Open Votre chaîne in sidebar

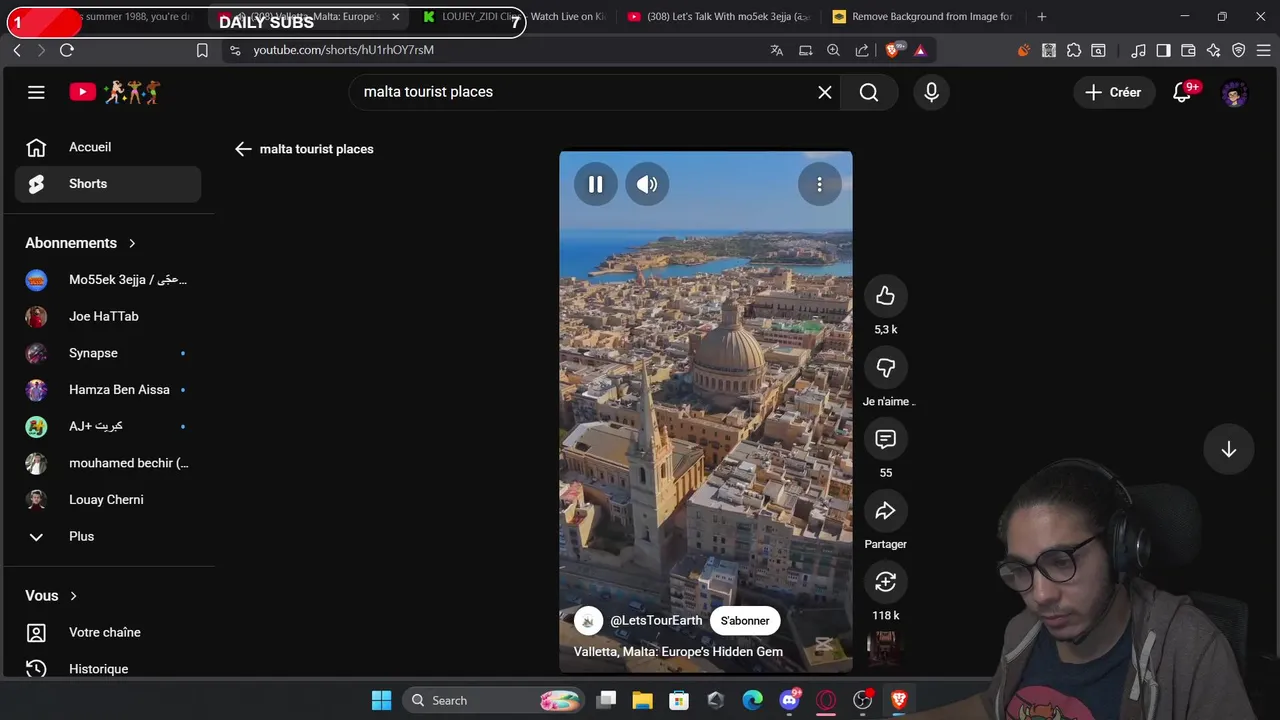point(108,633)
